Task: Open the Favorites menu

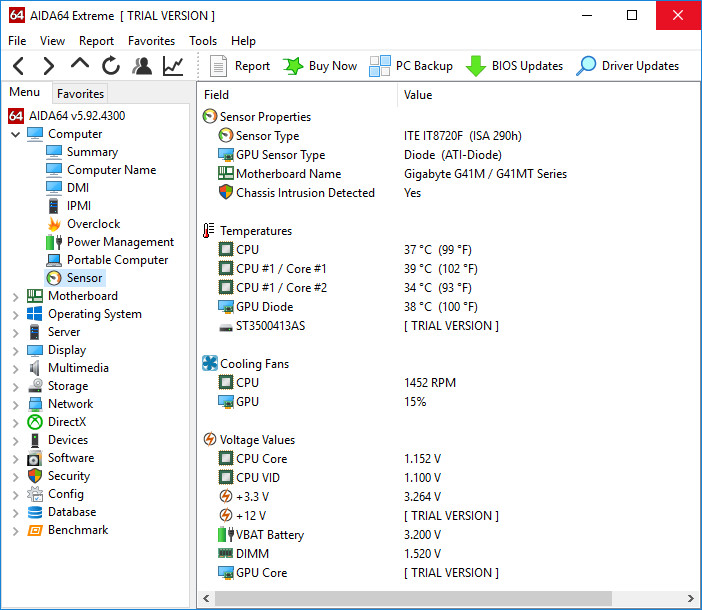Action: [151, 41]
